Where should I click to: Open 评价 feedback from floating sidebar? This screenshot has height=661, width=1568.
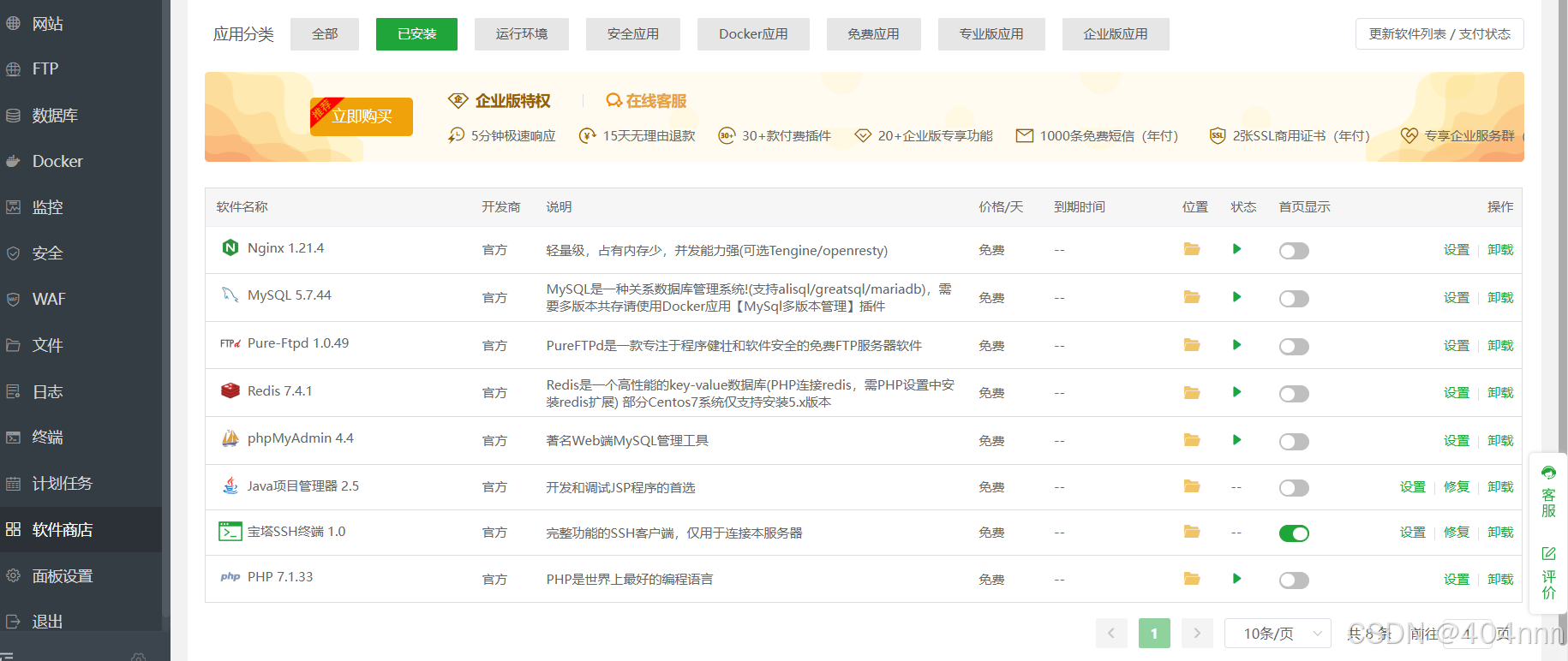(x=1548, y=573)
